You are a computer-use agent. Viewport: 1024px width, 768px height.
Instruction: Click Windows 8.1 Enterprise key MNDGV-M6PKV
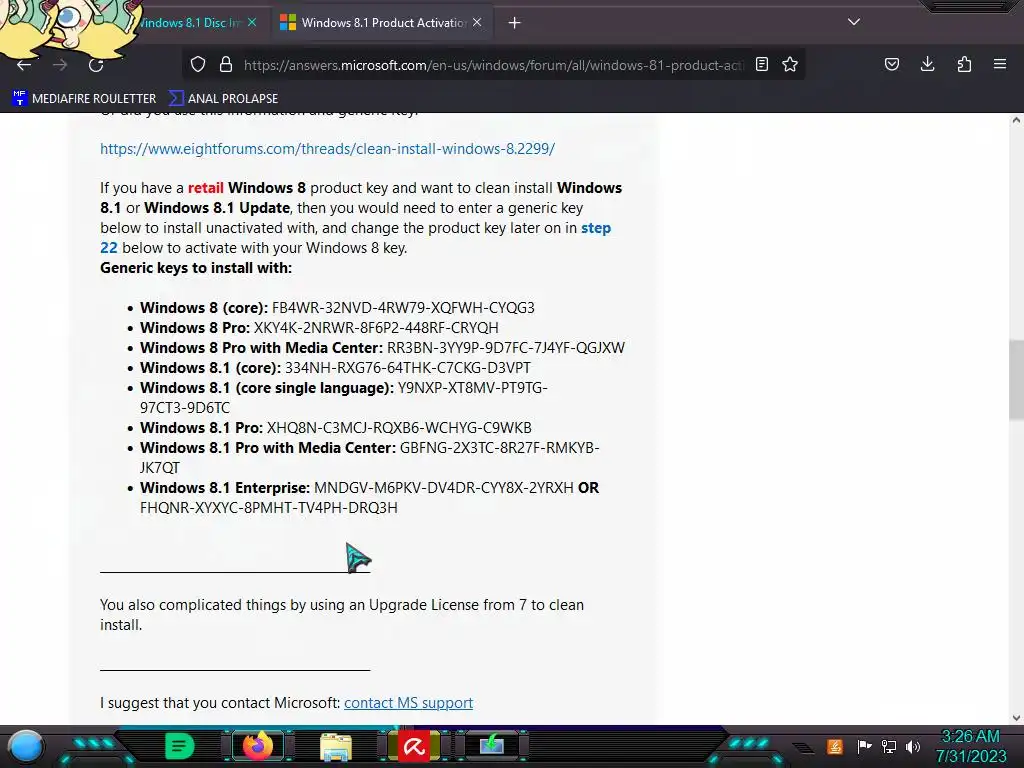click(x=443, y=488)
